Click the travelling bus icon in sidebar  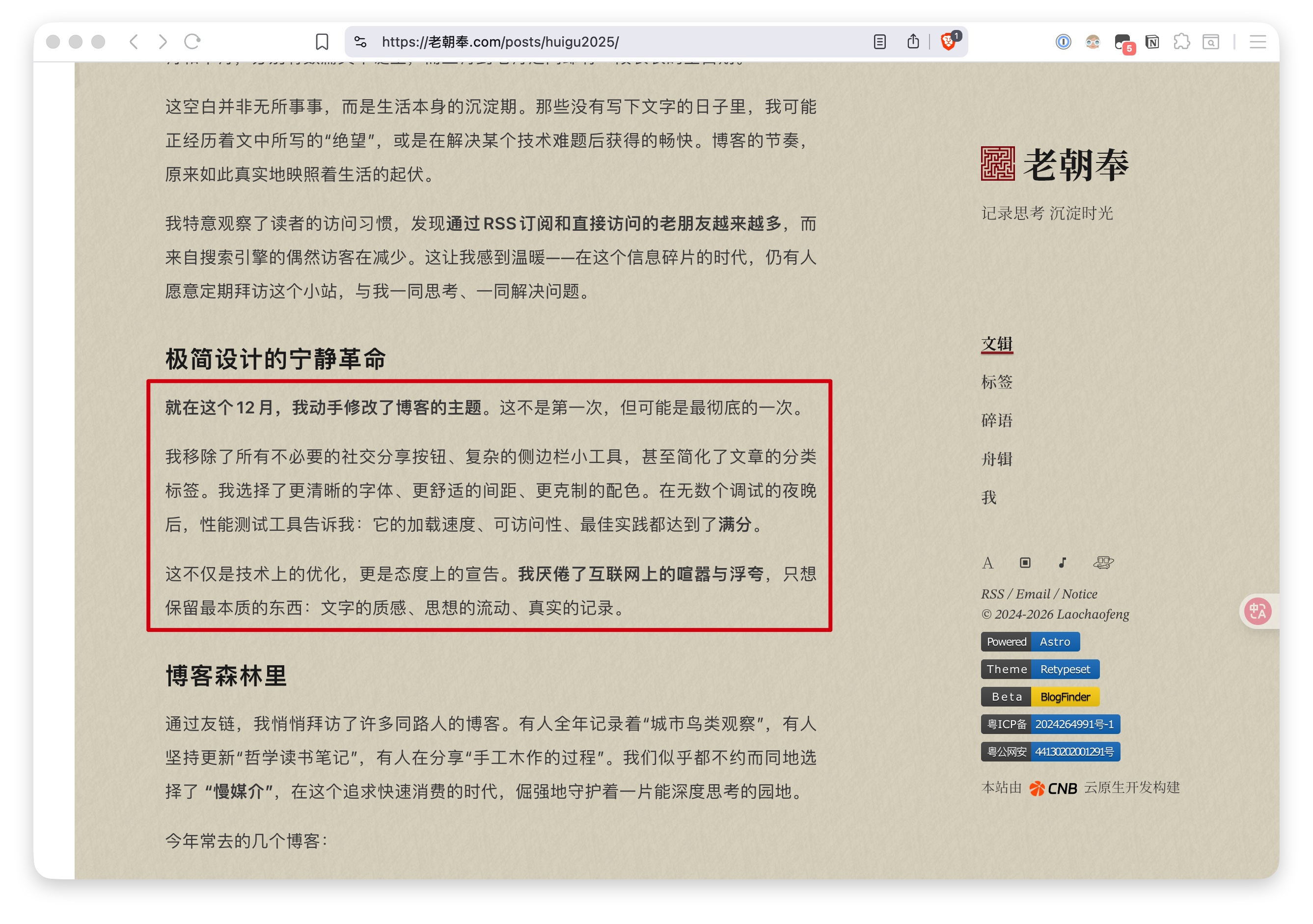1103,563
